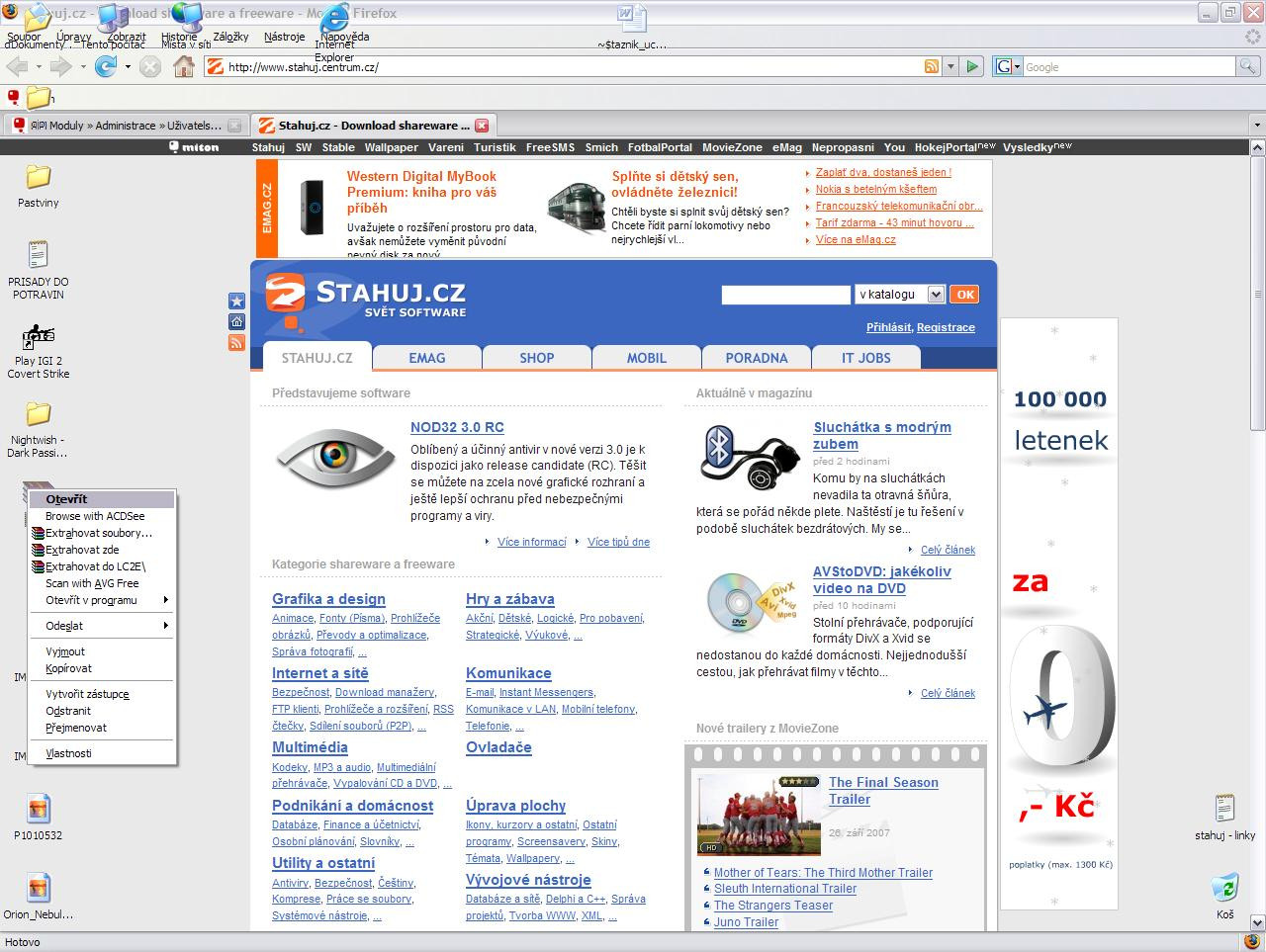Reload the current page
1266x952 pixels.
tap(105, 66)
